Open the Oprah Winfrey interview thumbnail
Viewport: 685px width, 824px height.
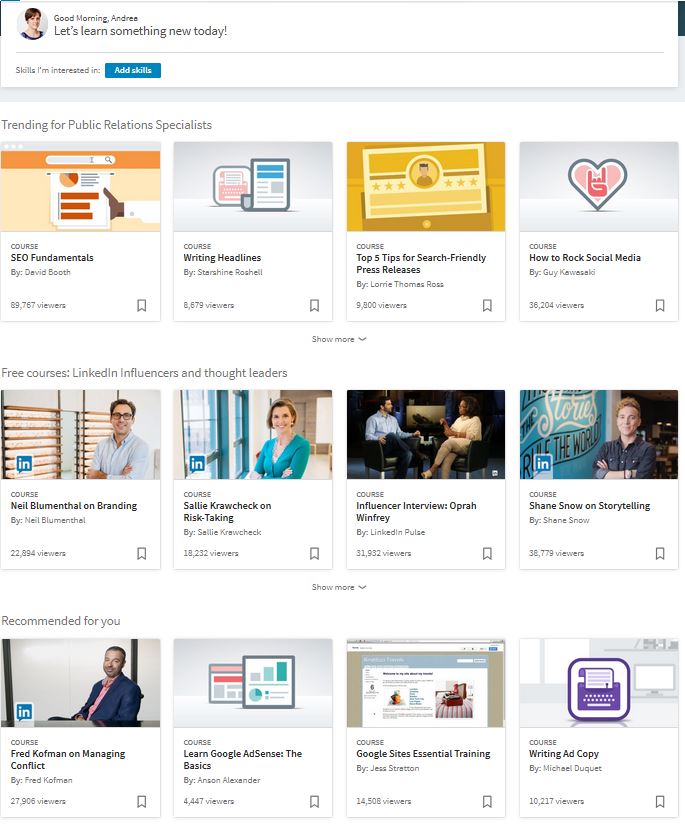point(426,435)
